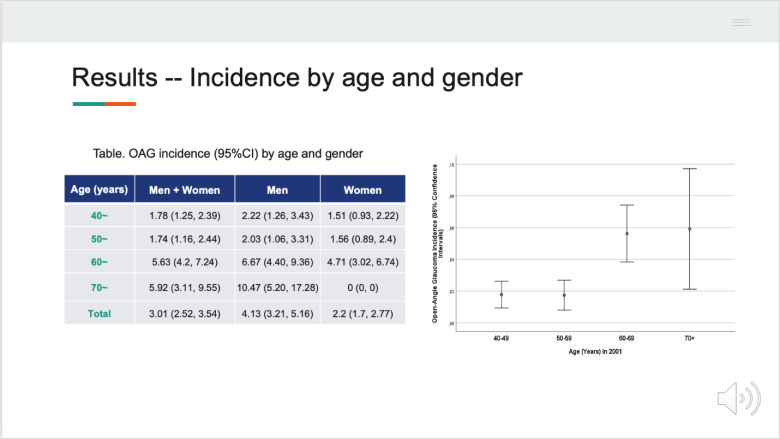Click the 'Men' column header
The width and height of the screenshot is (780, 439).
click(x=278, y=189)
